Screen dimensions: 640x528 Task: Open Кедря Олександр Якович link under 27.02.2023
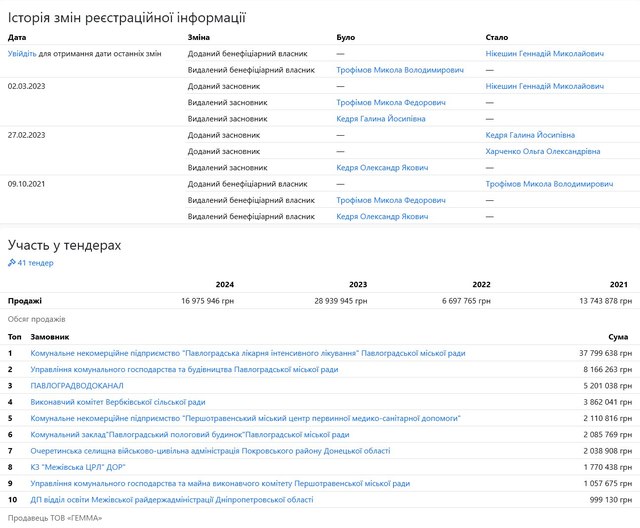click(382, 167)
